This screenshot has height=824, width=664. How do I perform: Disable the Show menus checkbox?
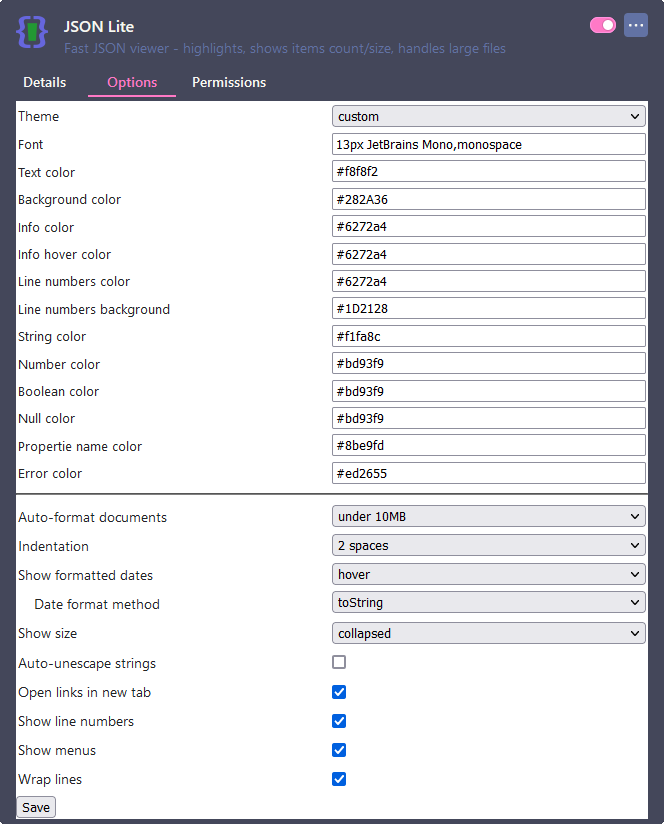(339, 750)
